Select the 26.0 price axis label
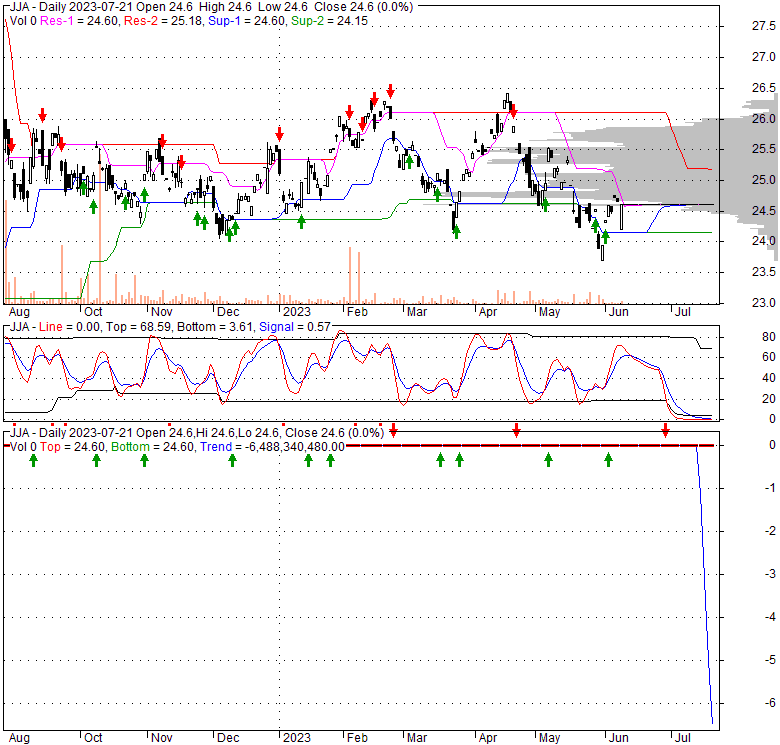 pyautogui.click(x=764, y=118)
